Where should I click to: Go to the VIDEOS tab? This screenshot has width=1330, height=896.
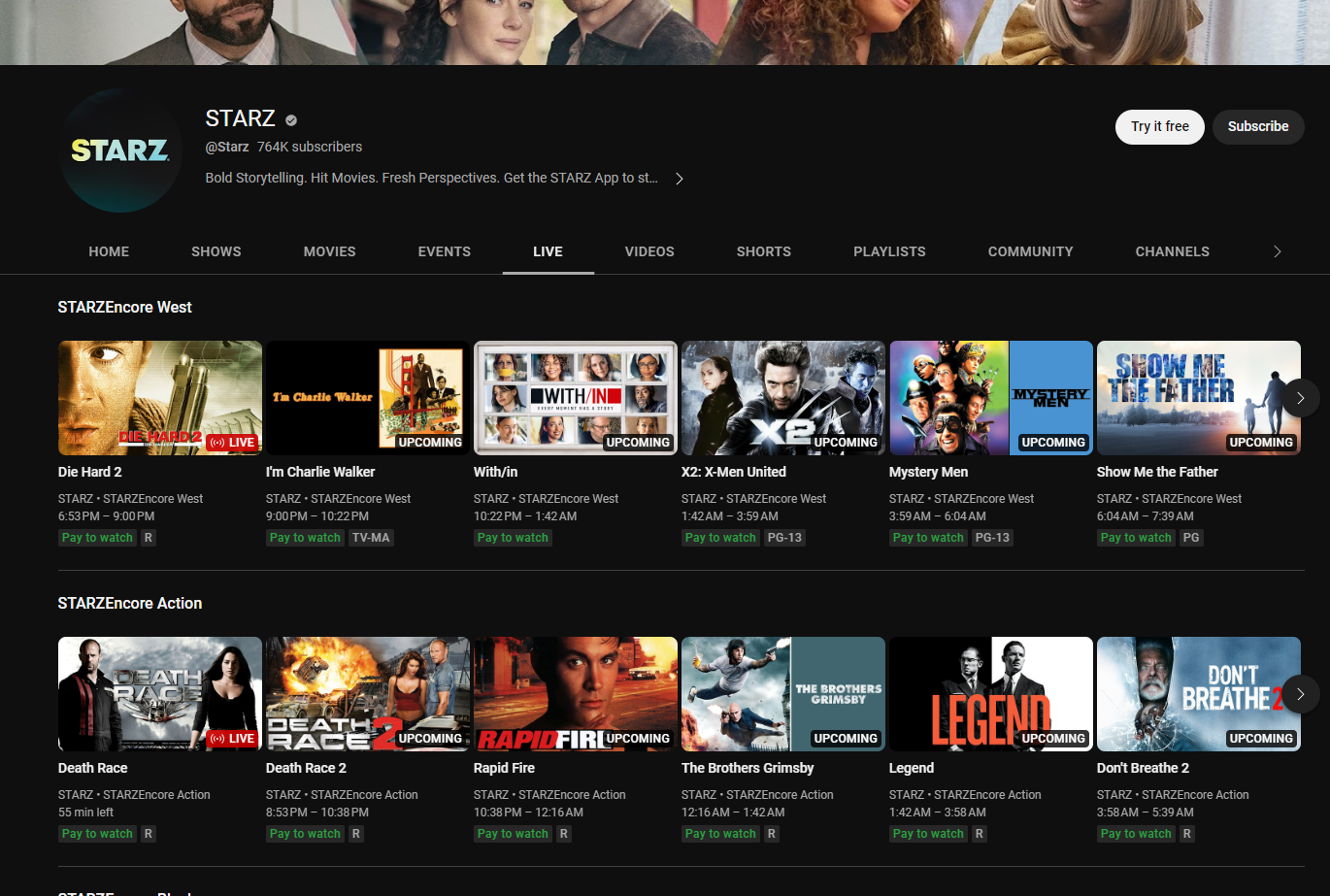(649, 251)
